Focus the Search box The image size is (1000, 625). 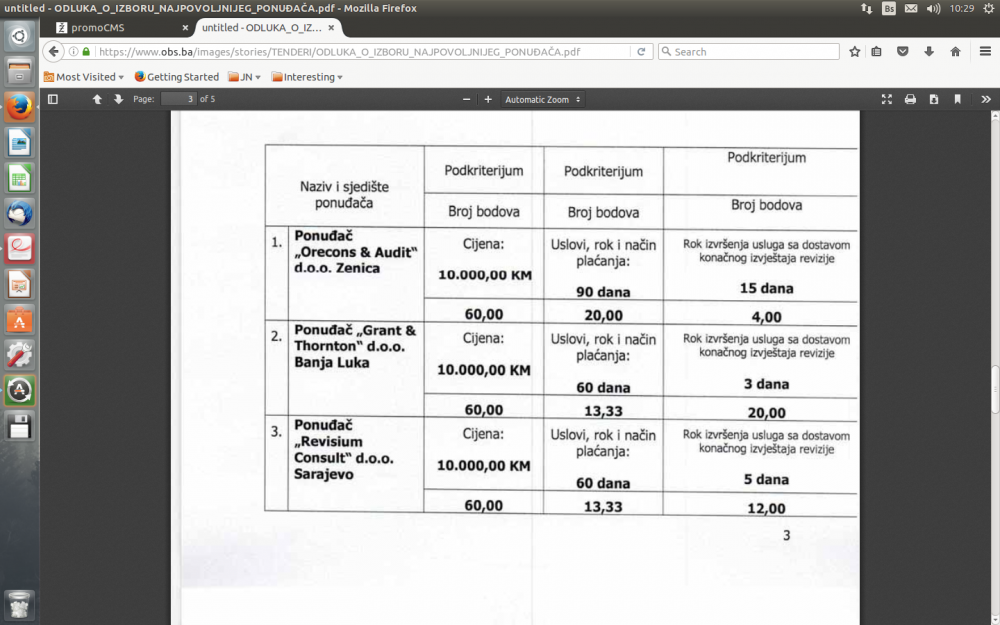coord(749,52)
